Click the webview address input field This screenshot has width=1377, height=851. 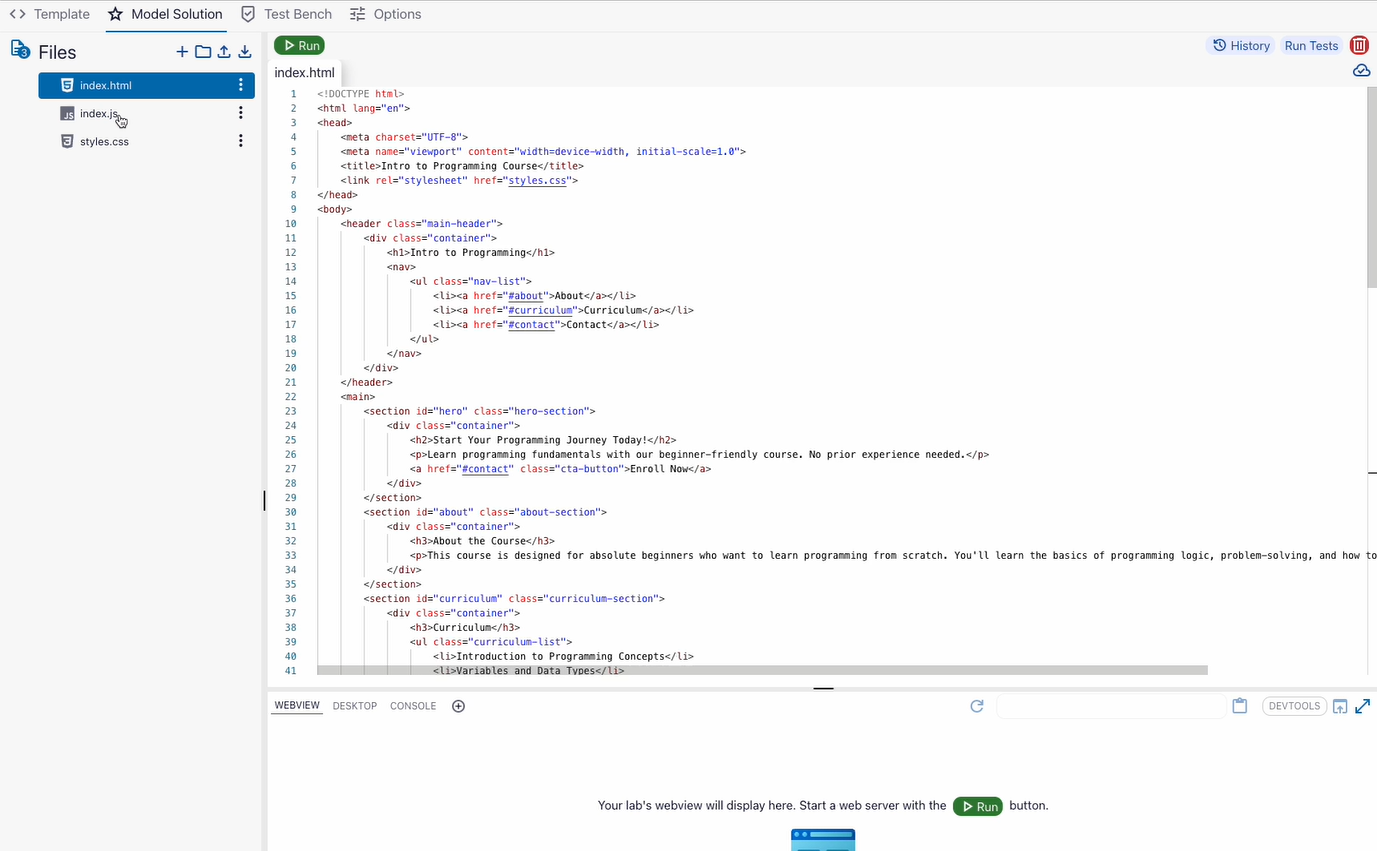click(x=1110, y=705)
